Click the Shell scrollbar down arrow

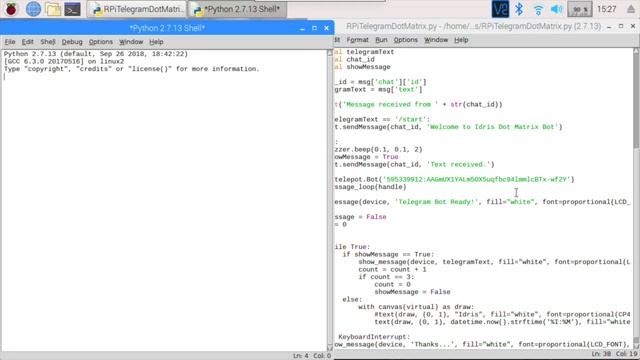click(330, 348)
